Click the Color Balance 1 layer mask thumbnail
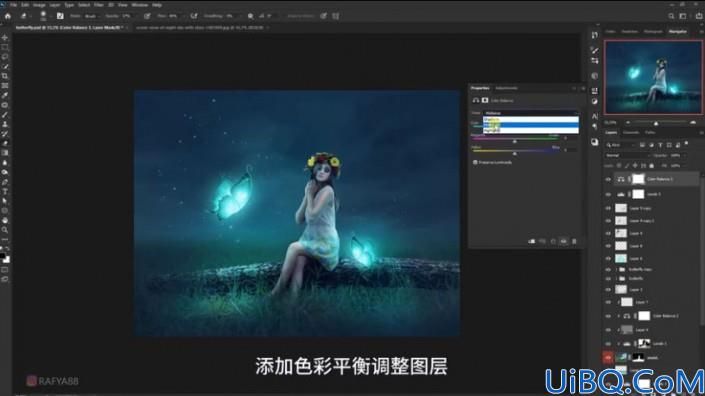Viewport: 705px width, 396px height. [x=638, y=179]
